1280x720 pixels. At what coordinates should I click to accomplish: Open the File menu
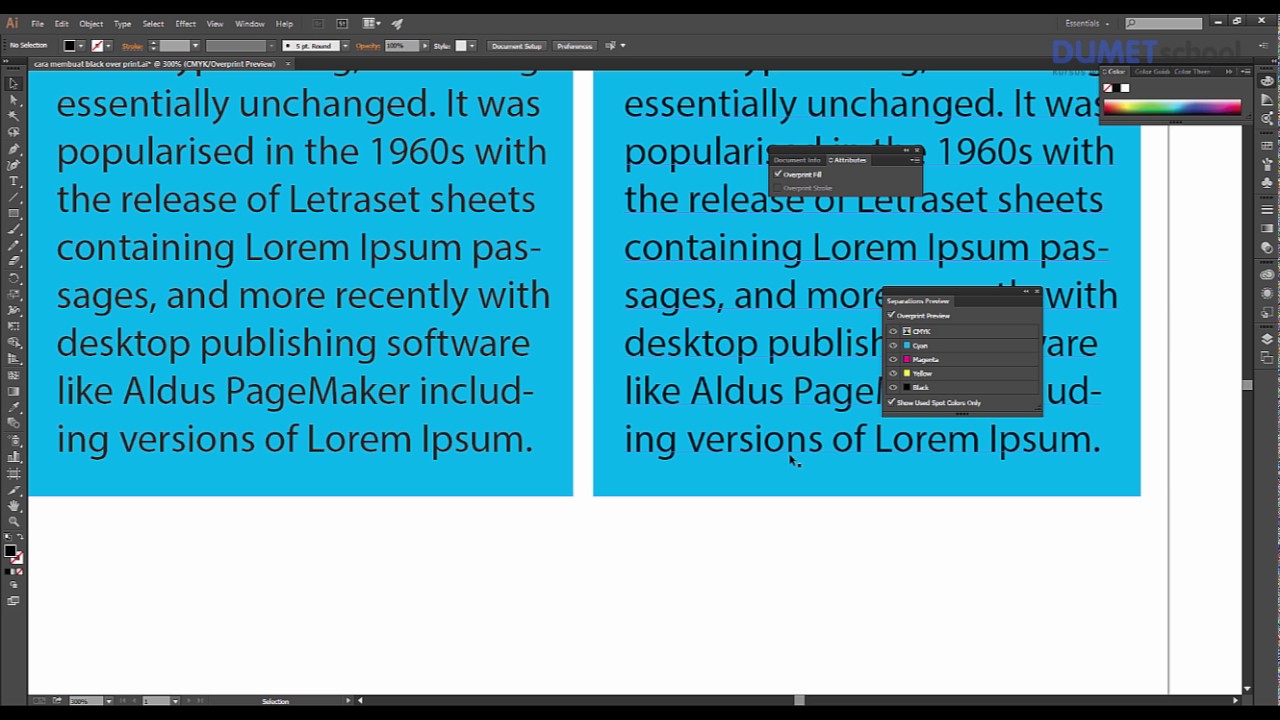tap(37, 23)
